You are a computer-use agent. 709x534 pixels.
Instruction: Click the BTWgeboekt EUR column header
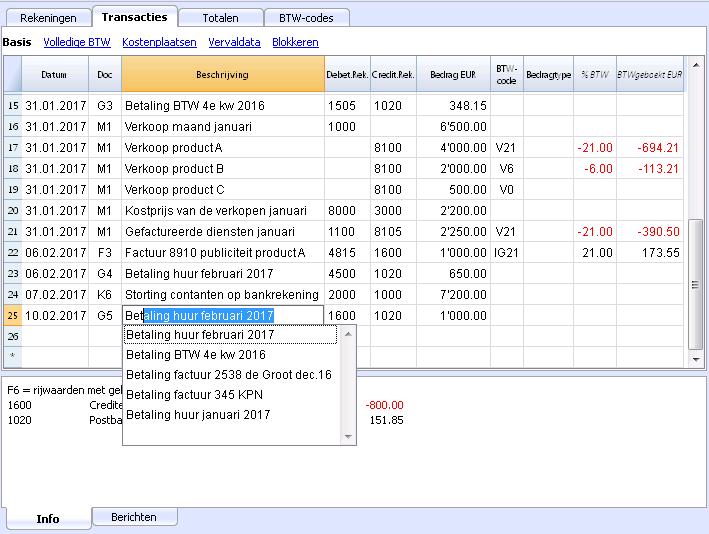(x=650, y=75)
